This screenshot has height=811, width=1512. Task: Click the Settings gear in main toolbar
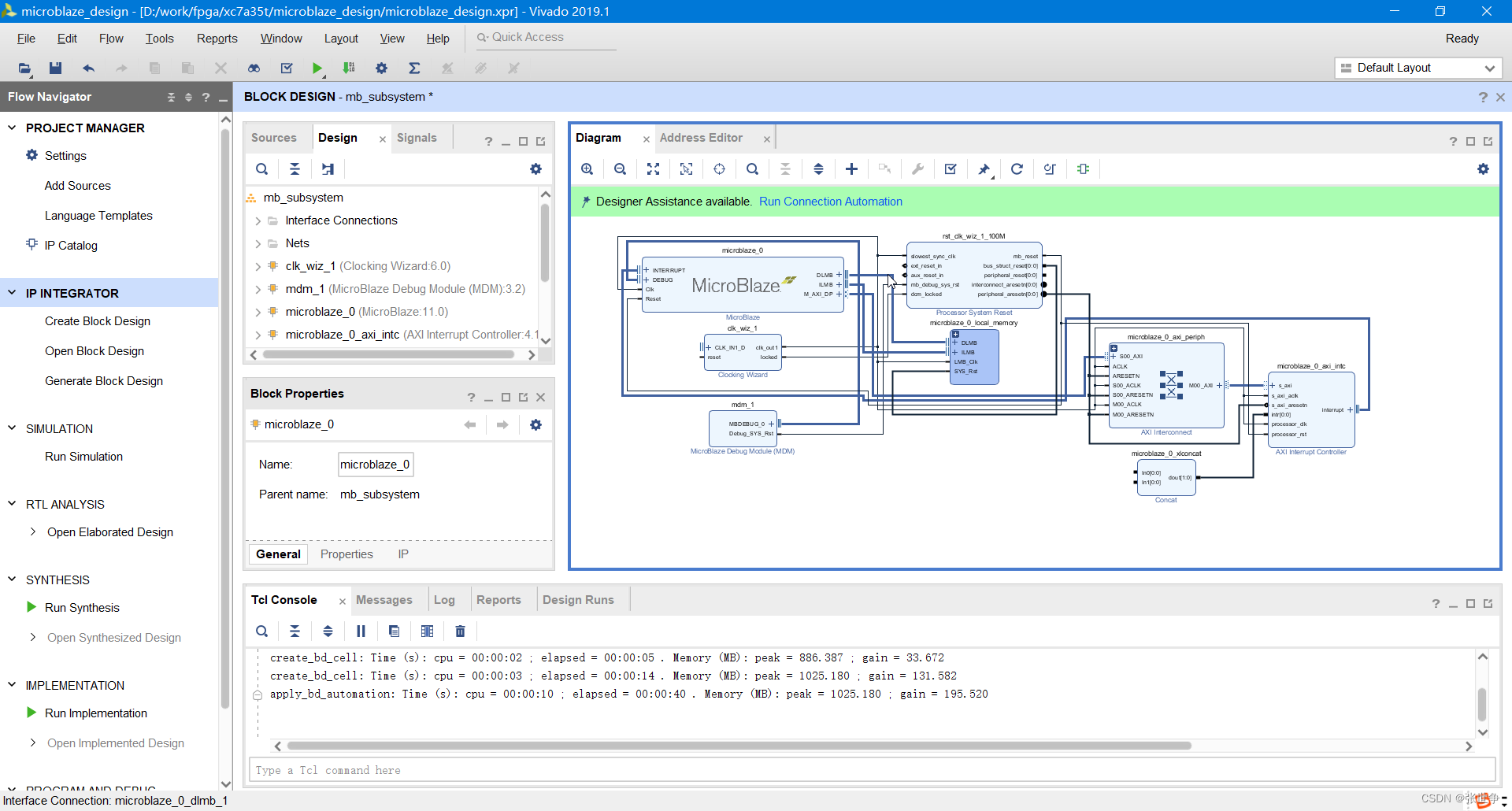[x=381, y=69]
